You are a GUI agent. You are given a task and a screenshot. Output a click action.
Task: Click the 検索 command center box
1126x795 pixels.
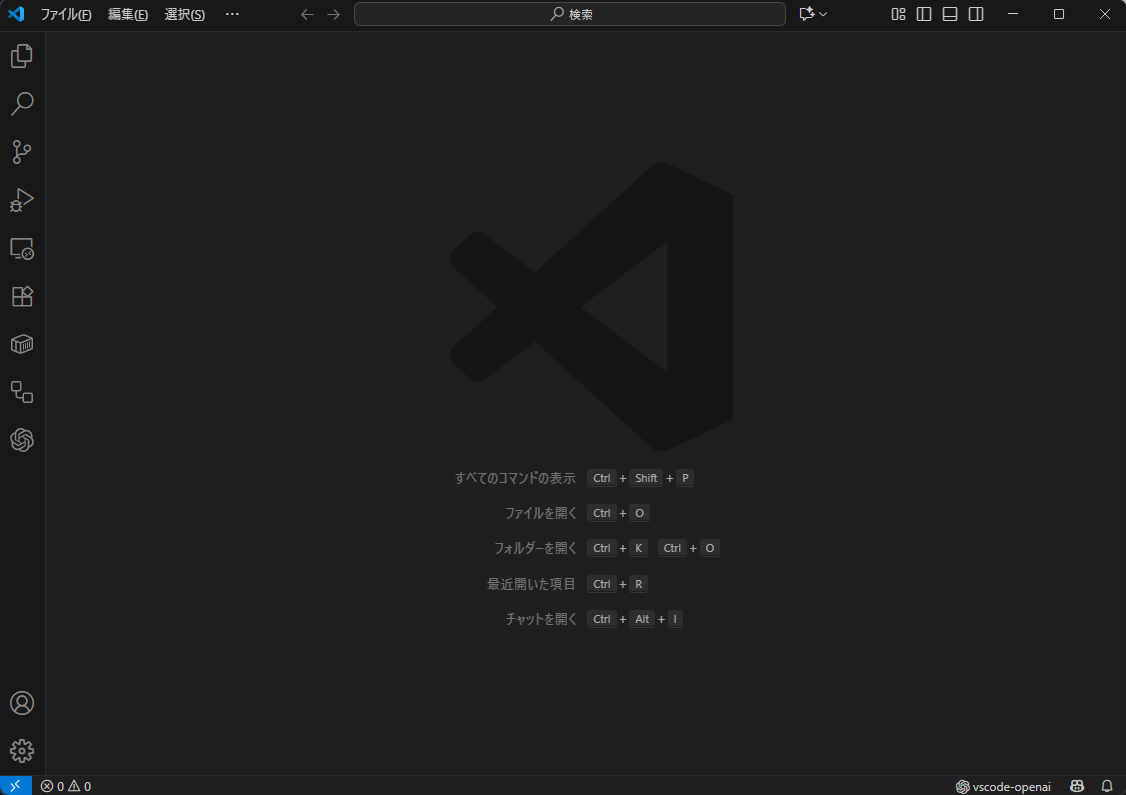pos(570,14)
